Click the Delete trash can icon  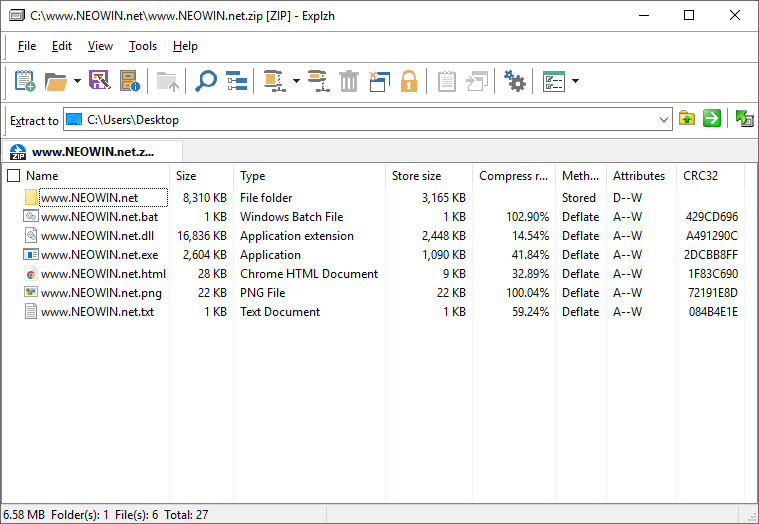[349, 81]
